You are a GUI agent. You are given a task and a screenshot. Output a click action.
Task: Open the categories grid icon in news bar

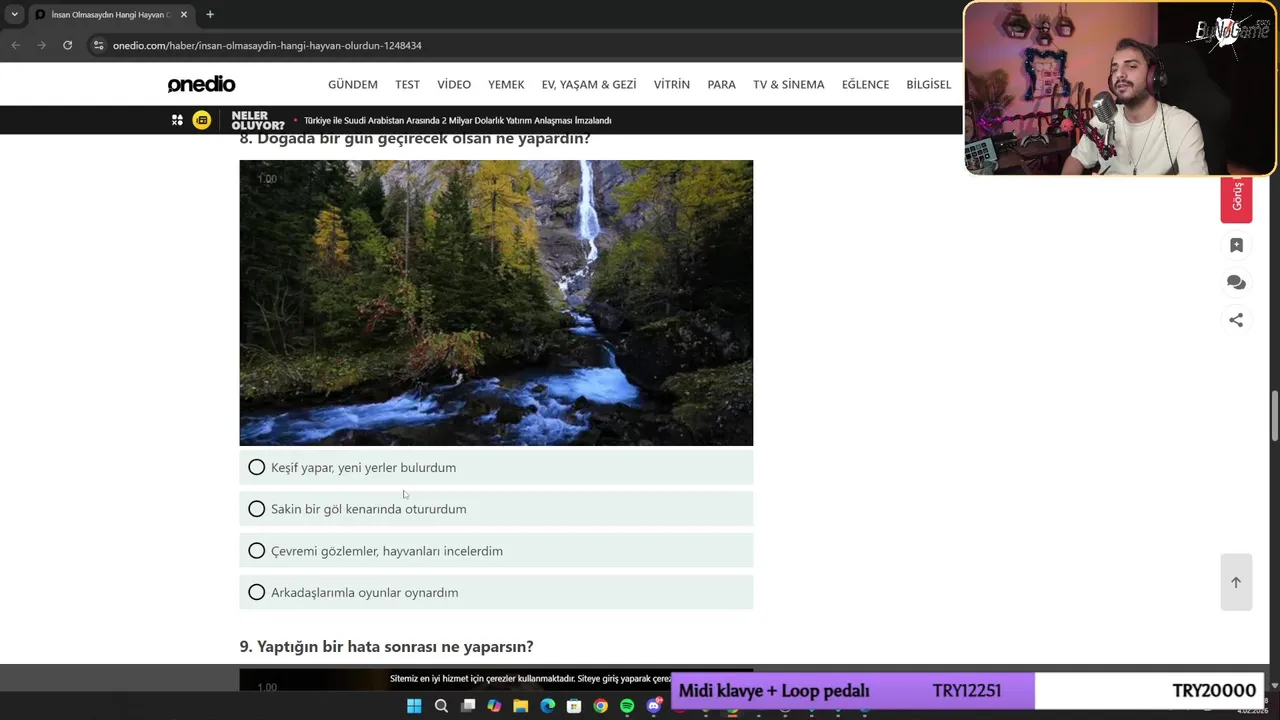click(177, 120)
